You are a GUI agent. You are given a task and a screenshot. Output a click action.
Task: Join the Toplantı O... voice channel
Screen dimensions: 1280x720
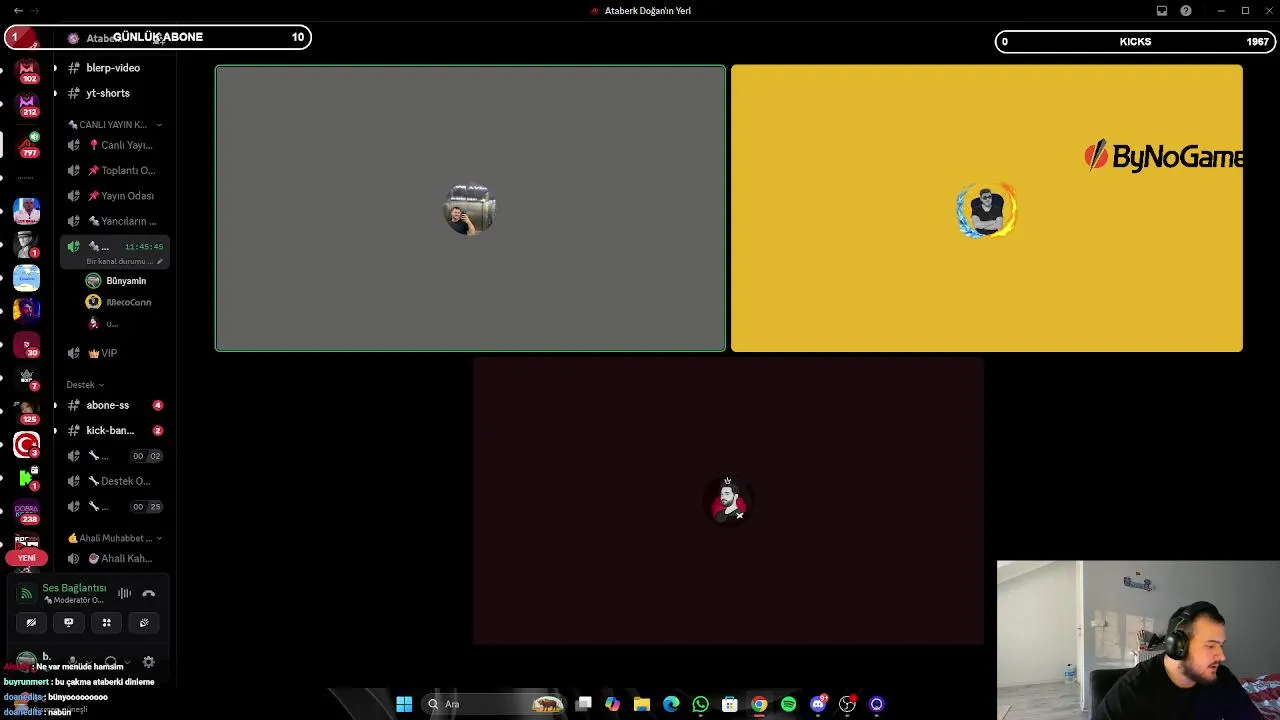click(115, 171)
